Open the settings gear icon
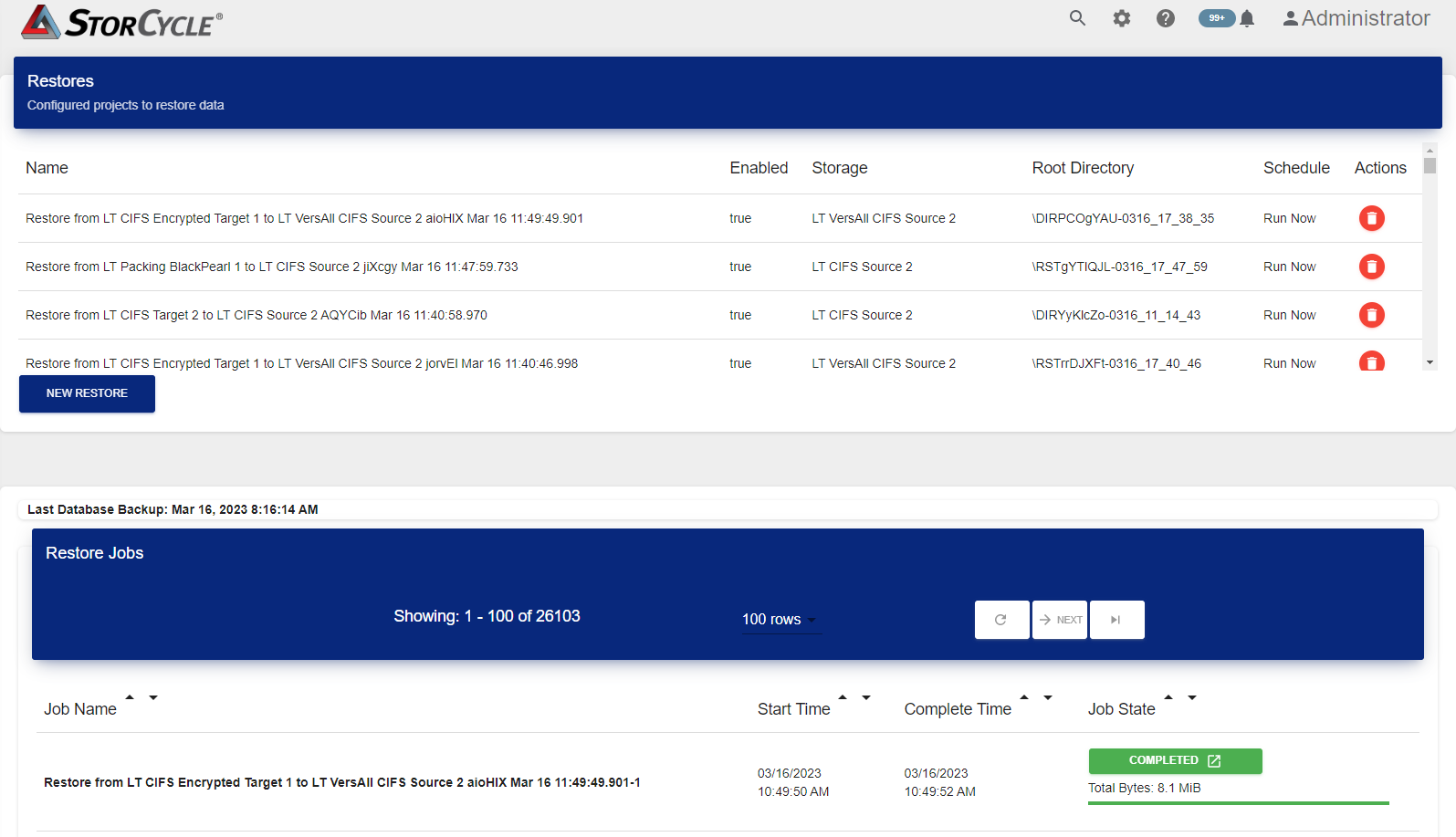 [x=1122, y=18]
